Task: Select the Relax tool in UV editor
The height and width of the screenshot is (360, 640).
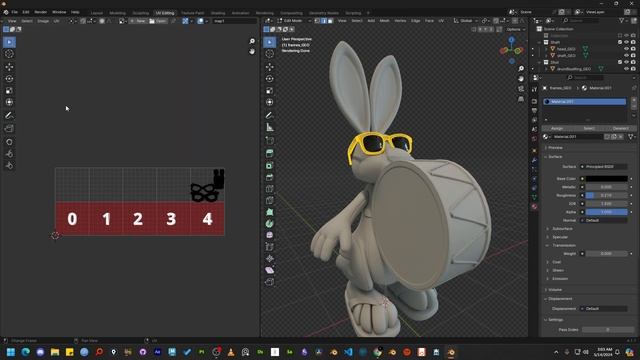Action: click(9, 153)
